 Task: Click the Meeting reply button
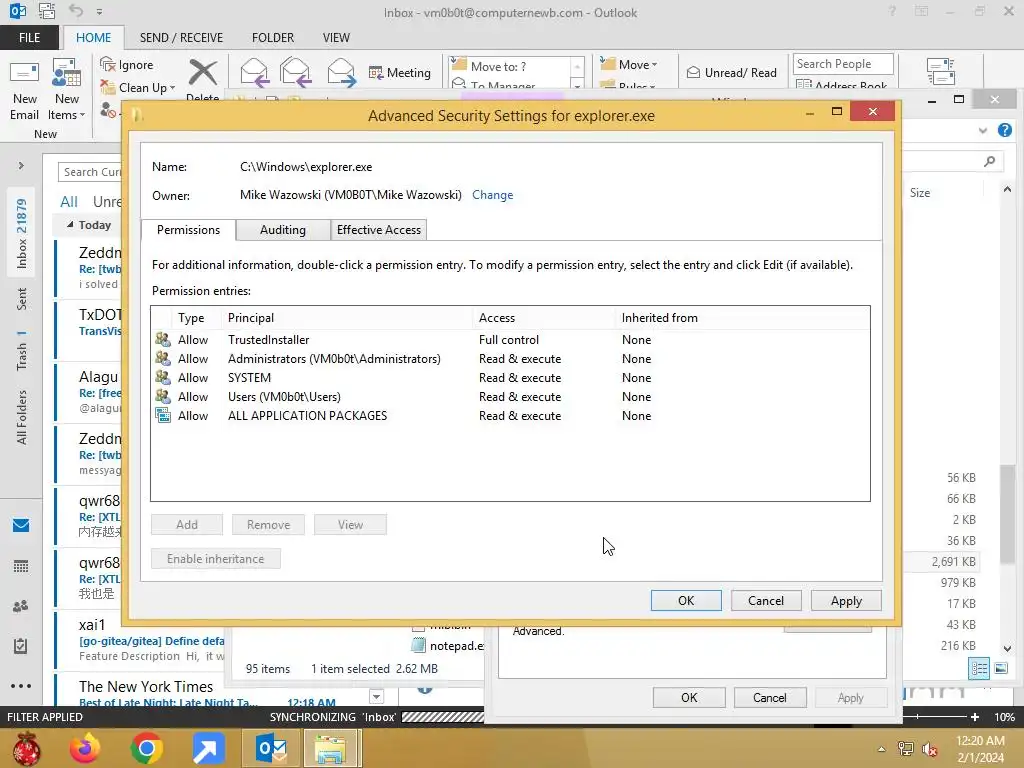400,72
